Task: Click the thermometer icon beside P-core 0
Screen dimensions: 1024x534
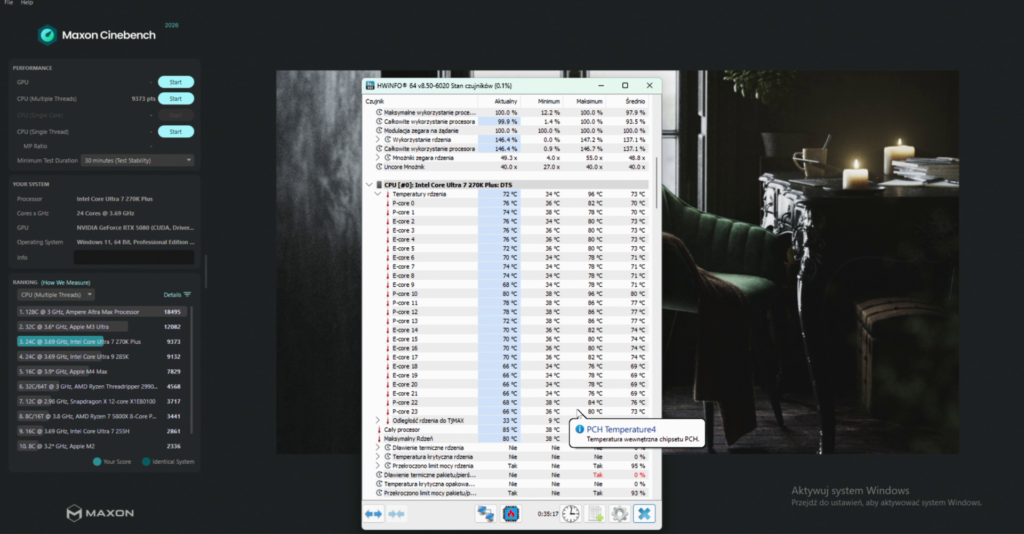Action: (x=387, y=204)
